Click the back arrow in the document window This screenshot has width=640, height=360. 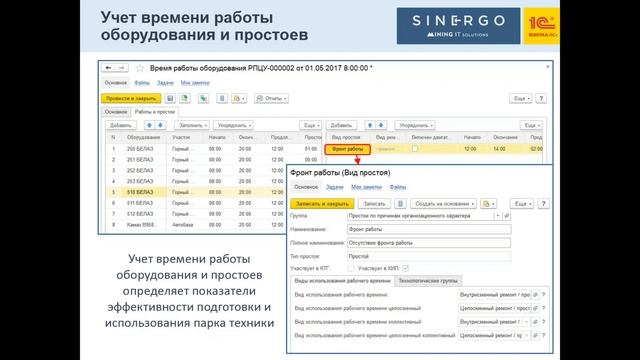[109, 68]
